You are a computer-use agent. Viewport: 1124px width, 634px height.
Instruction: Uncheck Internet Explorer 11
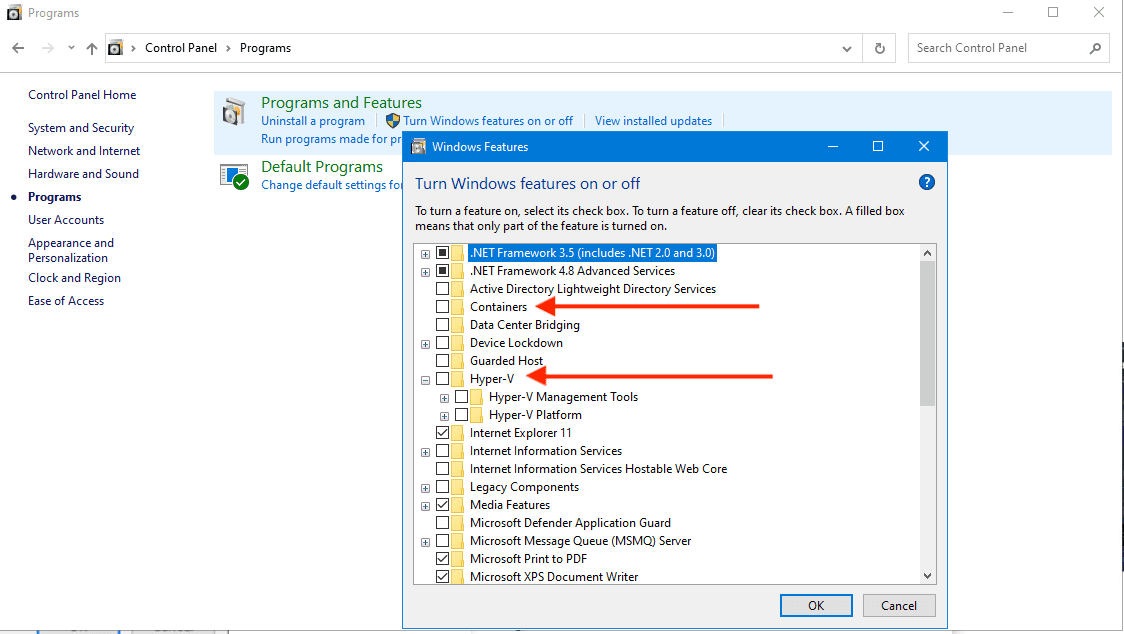(x=442, y=432)
